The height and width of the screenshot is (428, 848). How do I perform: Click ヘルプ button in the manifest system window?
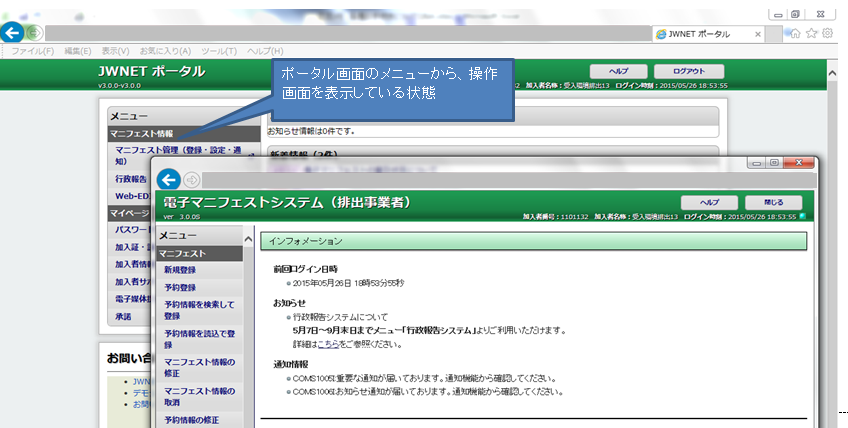point(710,202)
